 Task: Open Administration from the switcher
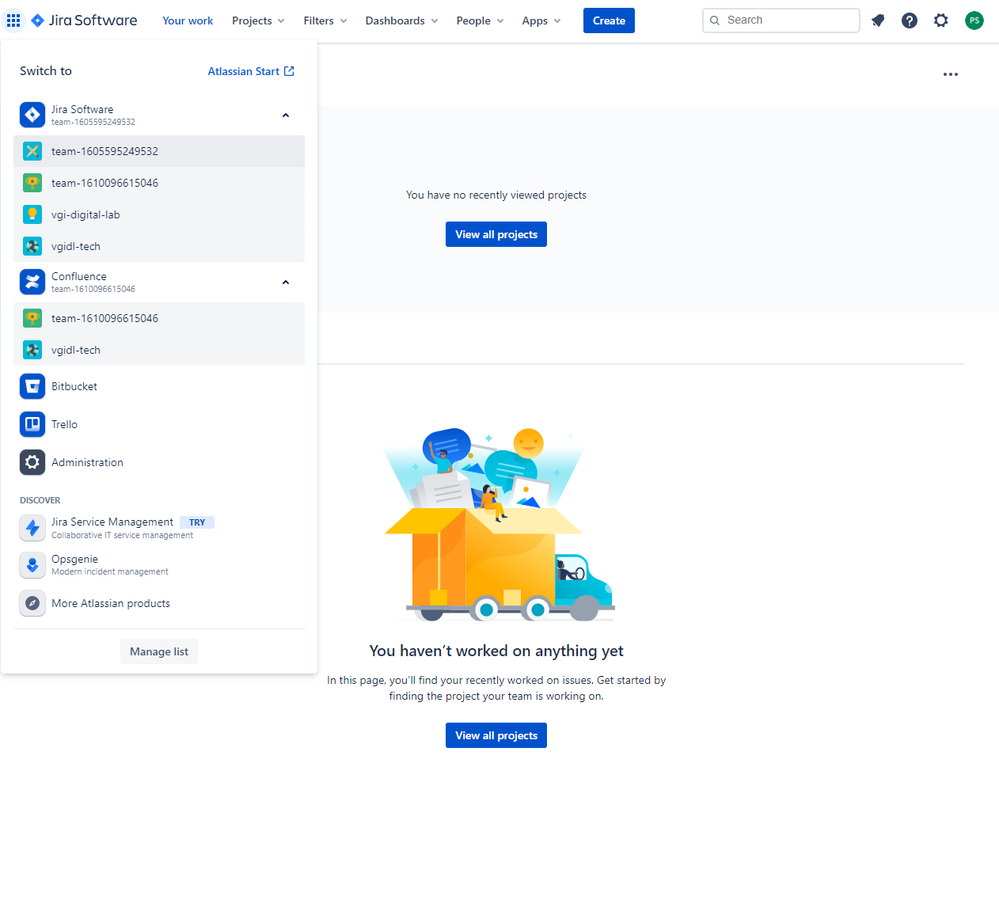159,462
